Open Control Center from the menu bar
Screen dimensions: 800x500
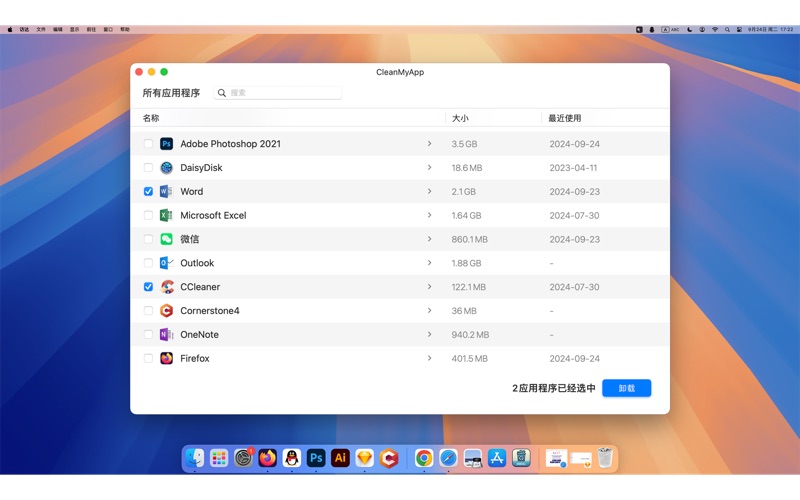pyautogui.click(x=739, y=30)
